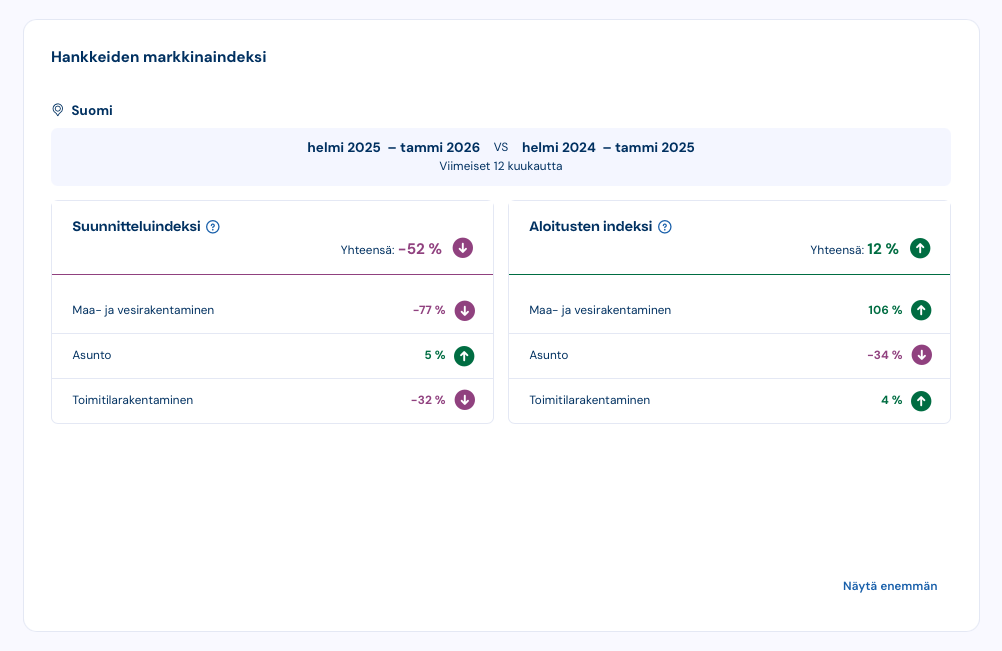This screenshot has height=651, width=1002.
Task: Click the Suunnitteluindeksi help question mark icon
Action: click(x=212, y=227)
